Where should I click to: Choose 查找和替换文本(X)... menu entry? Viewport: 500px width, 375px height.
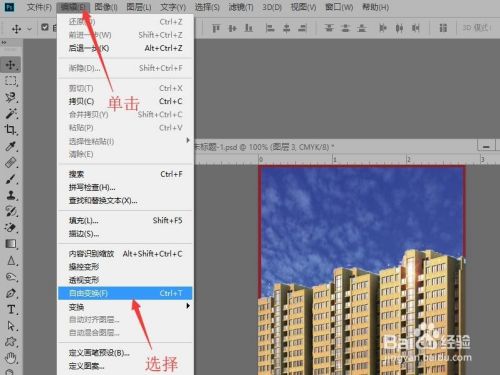[x=125, y=201]
